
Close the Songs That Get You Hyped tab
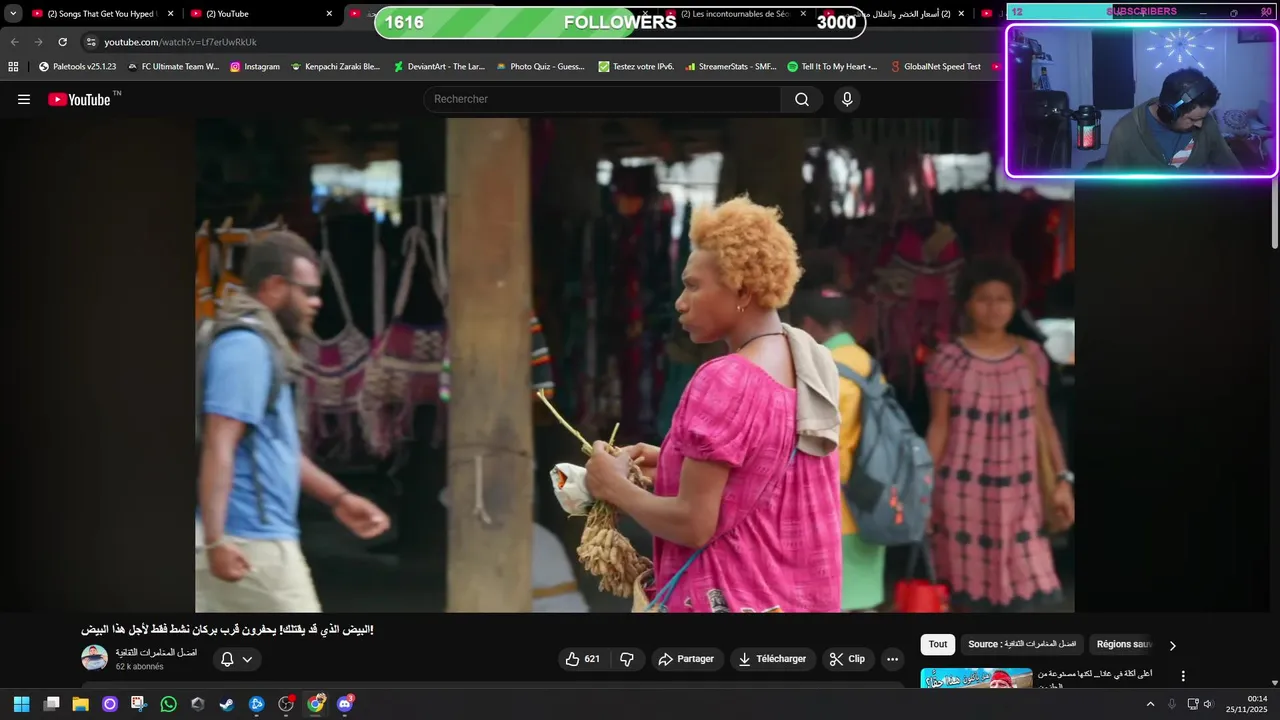pos(170,14)
